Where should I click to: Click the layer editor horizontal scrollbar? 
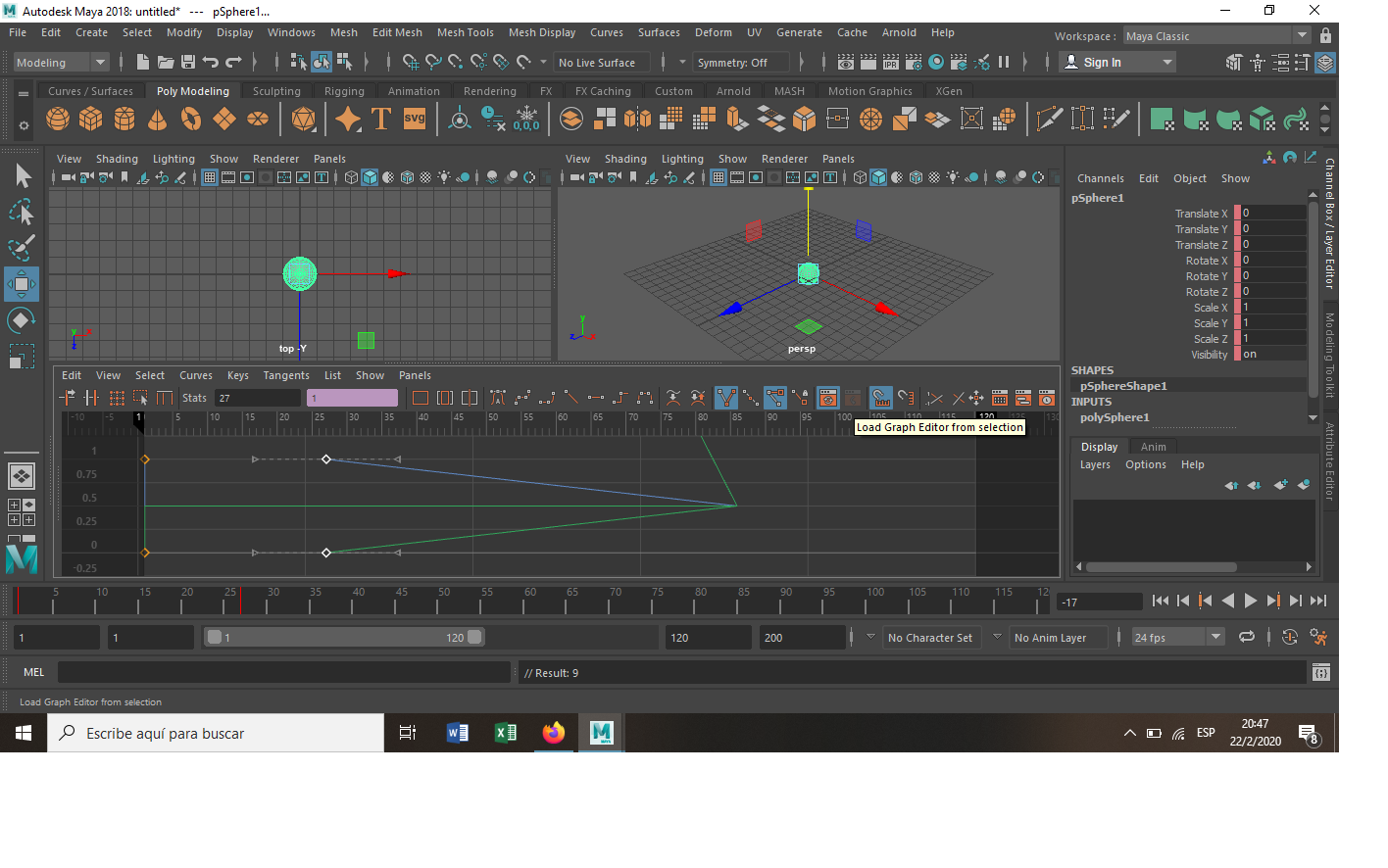1161,567
